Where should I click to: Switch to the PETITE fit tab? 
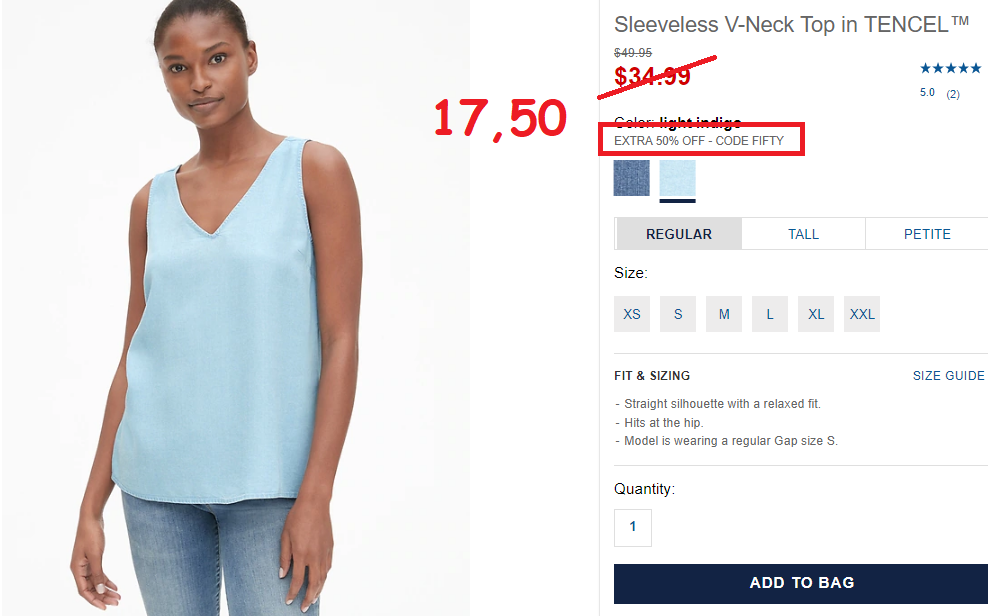(927, 234)
